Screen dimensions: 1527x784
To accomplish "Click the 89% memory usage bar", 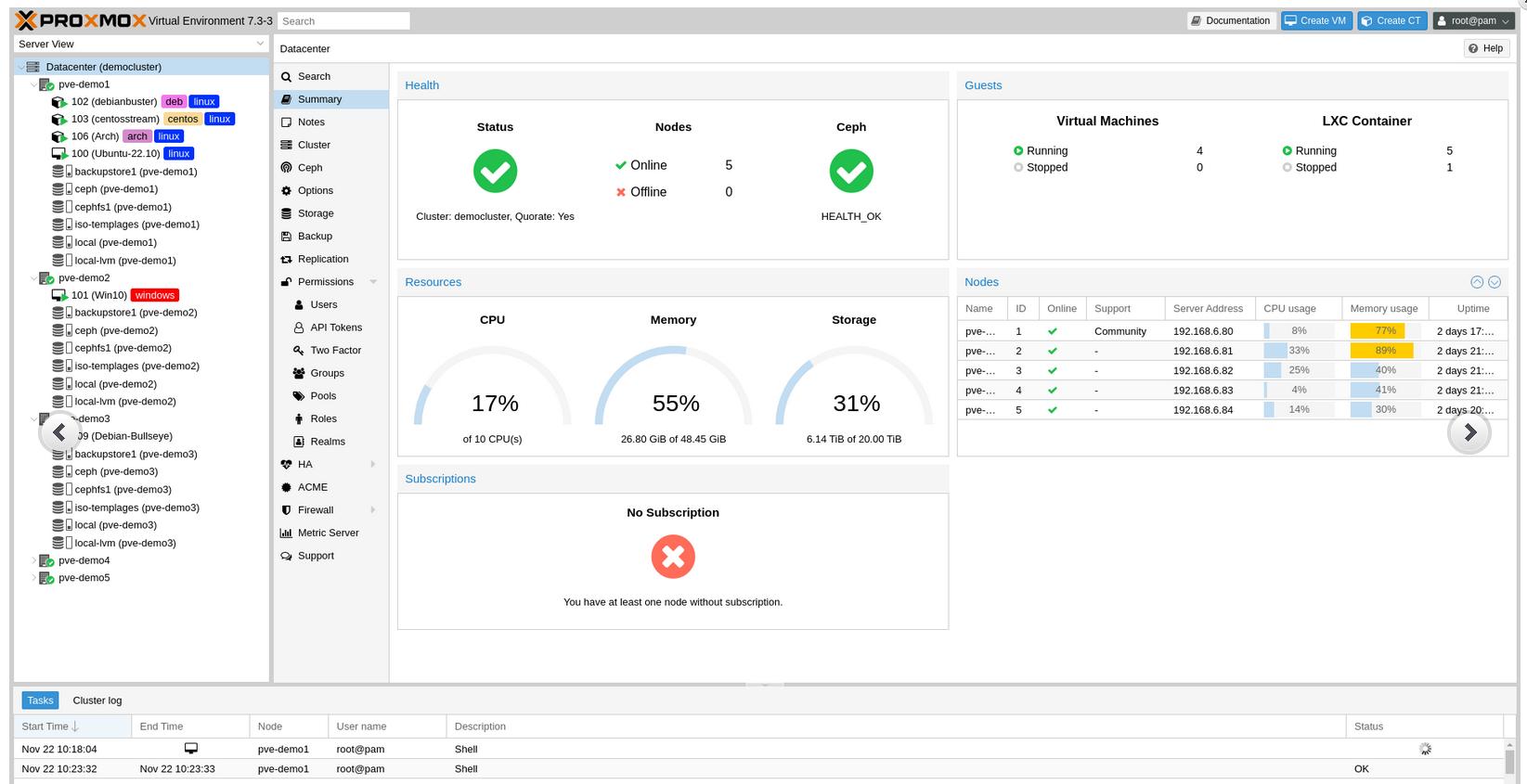I will point(1383,351).
